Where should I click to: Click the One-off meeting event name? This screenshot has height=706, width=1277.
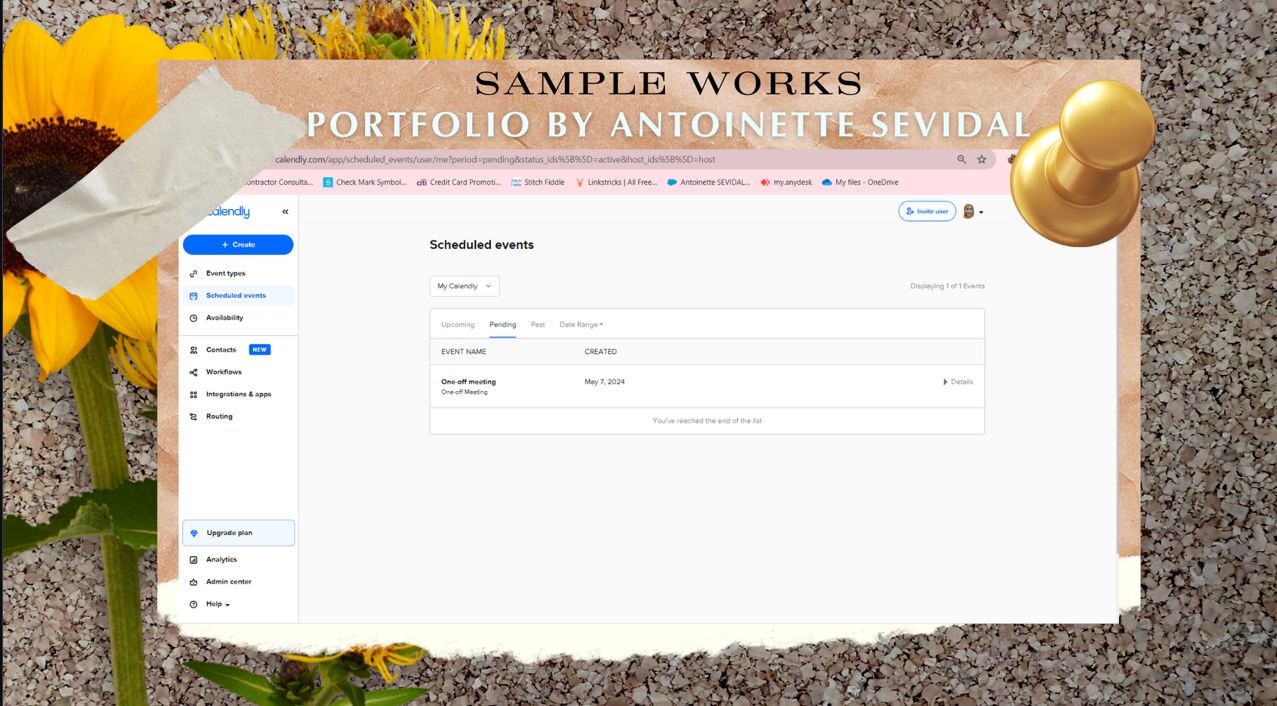468,382
